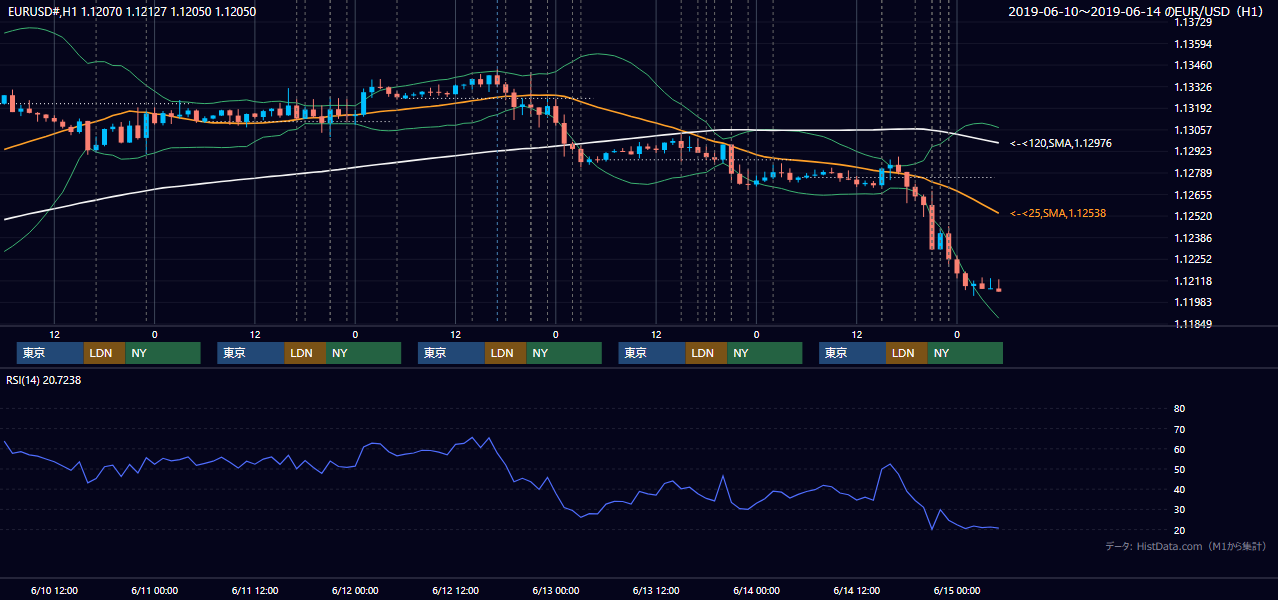Screen dimensions: 1278x600
Task: Click the 6/11 00:00 time axis label
Action: [154, 590]
